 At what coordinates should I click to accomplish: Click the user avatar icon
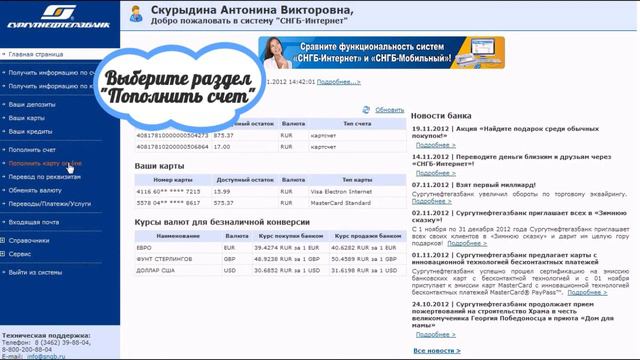(136, 13)
